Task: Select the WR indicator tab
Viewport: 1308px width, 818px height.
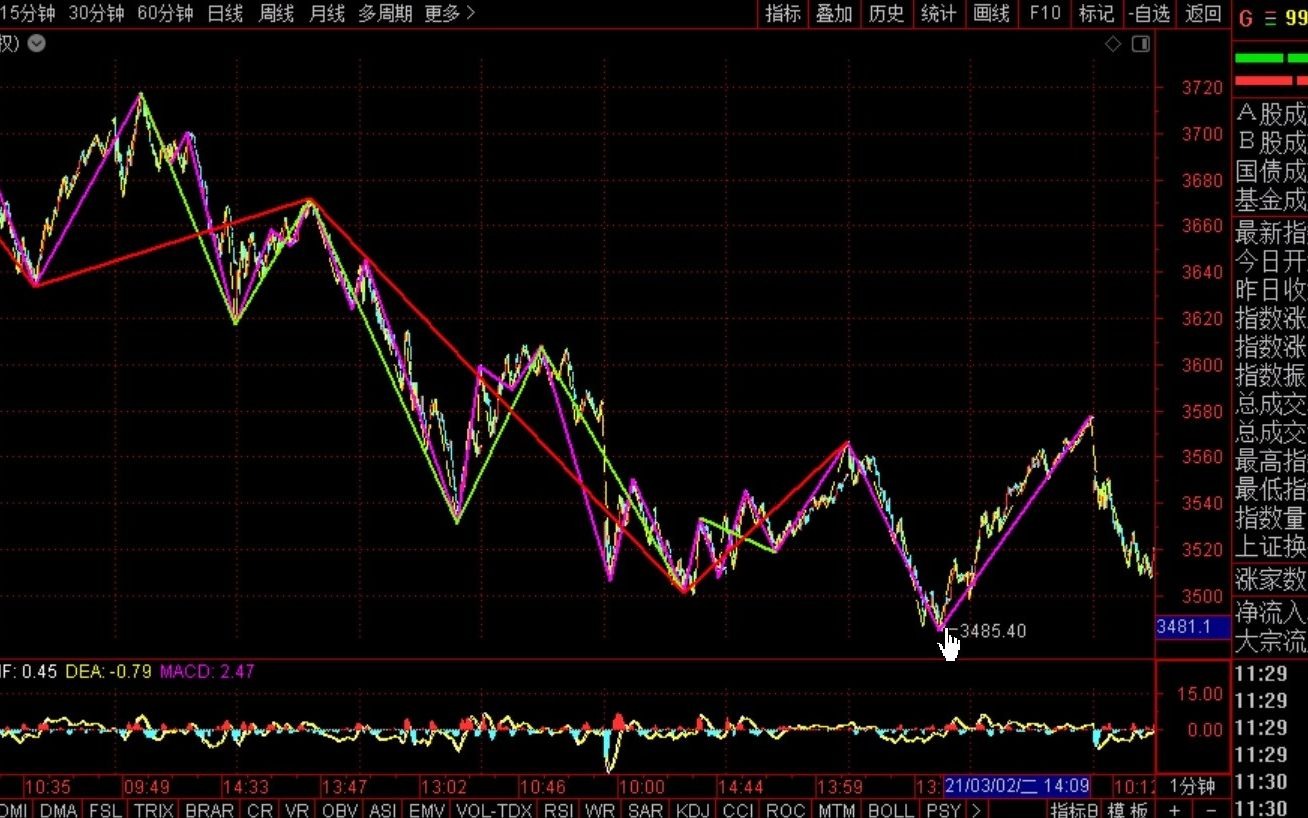Action: tap(600, 809)
